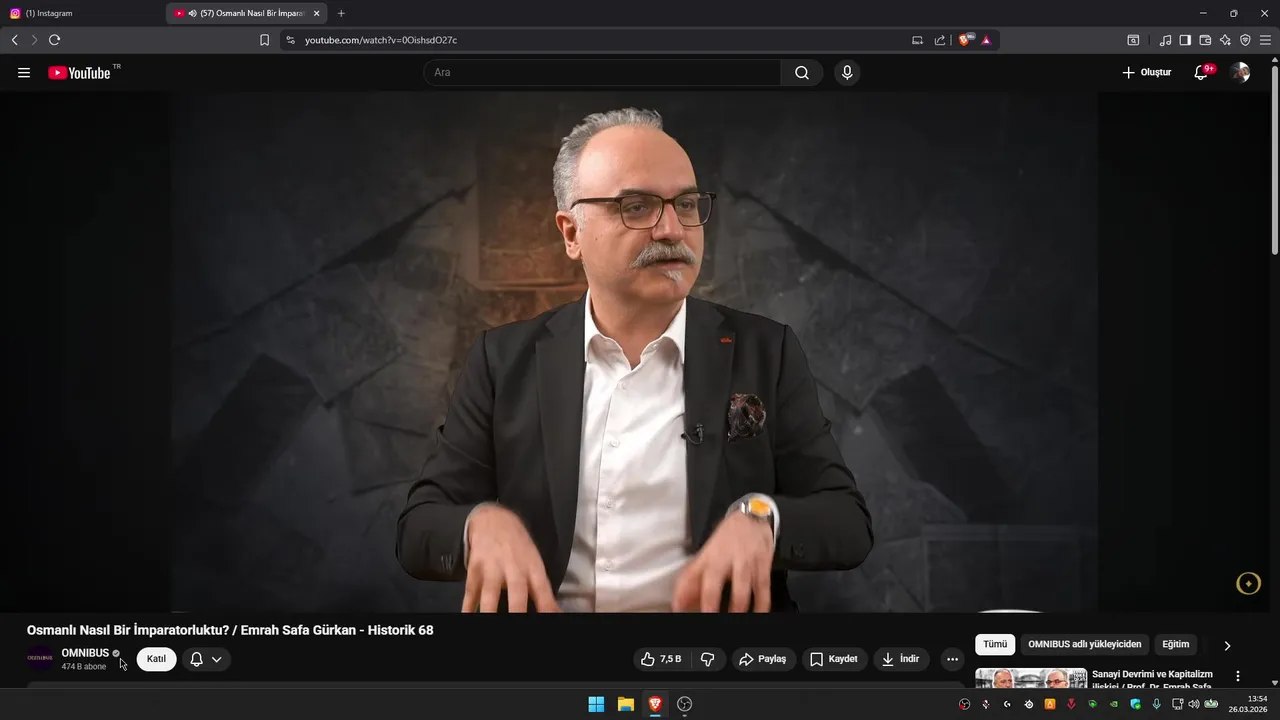Screen dimensions: 1280x720
Task: Switch to the Instagram tab
Action: click(x=82, y=13)
